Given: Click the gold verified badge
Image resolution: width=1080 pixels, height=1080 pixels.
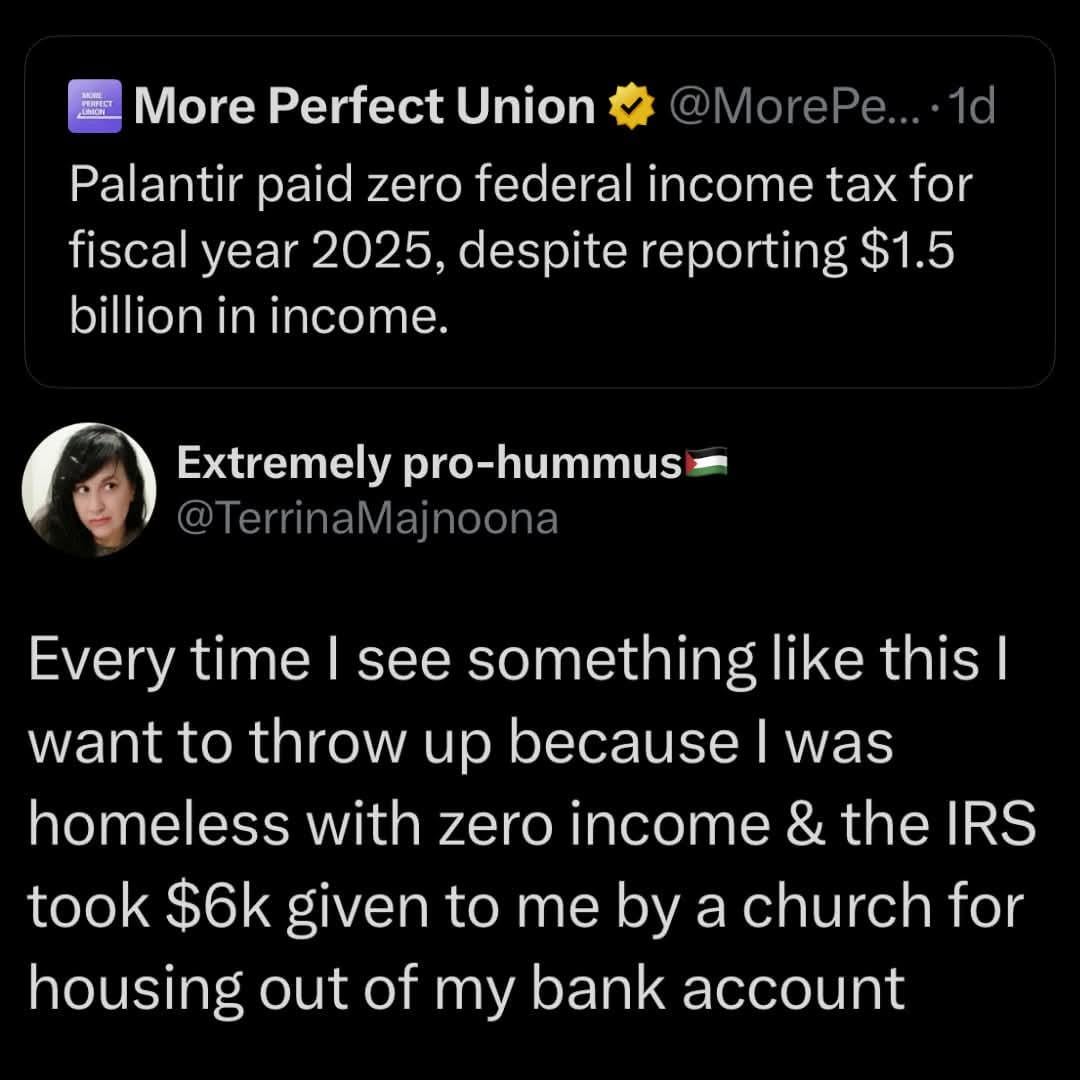Looking at the screenshot, I should [x=632, y=108].
